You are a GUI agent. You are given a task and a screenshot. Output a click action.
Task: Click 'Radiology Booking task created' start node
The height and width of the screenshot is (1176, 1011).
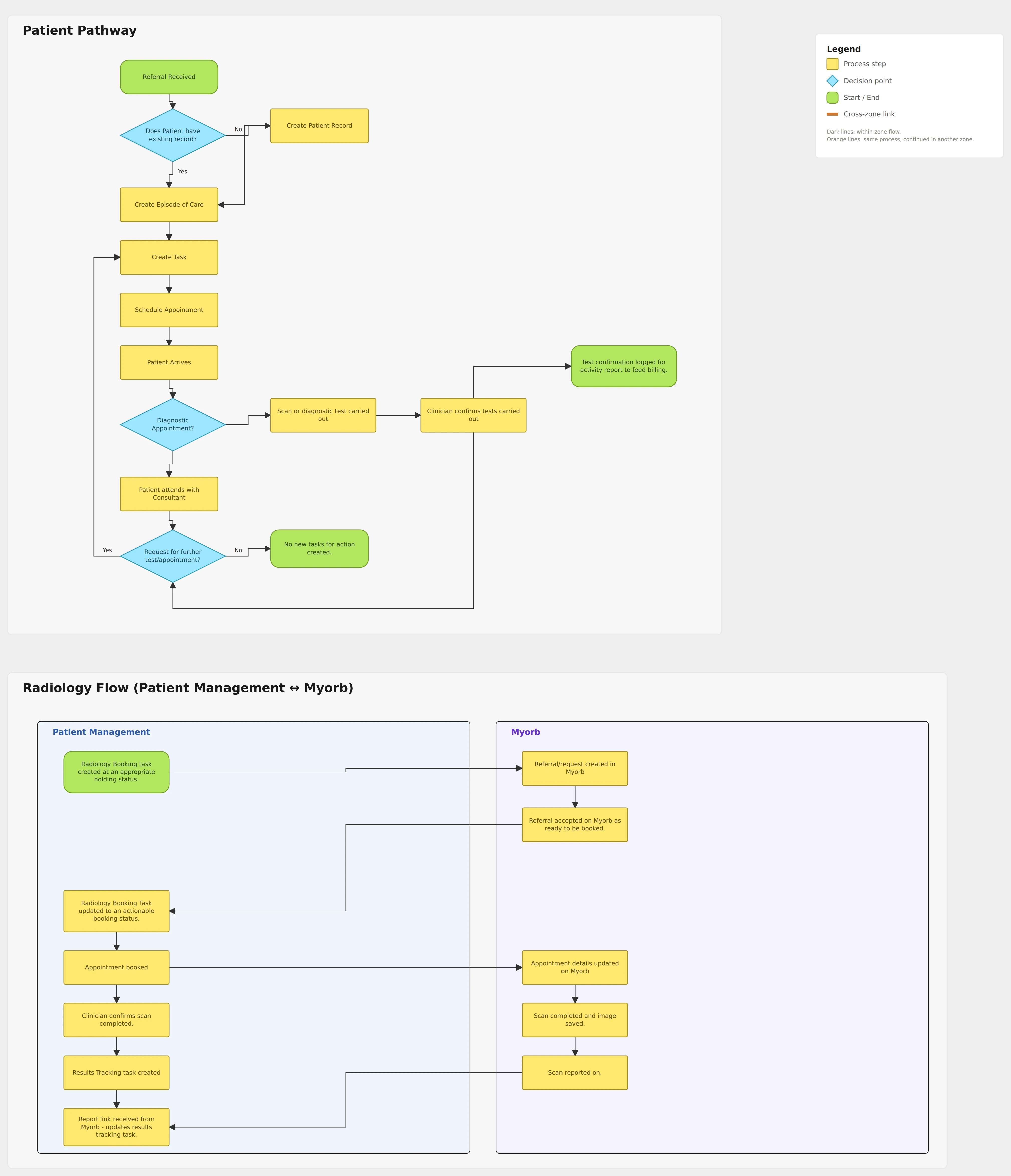[116, 772]
